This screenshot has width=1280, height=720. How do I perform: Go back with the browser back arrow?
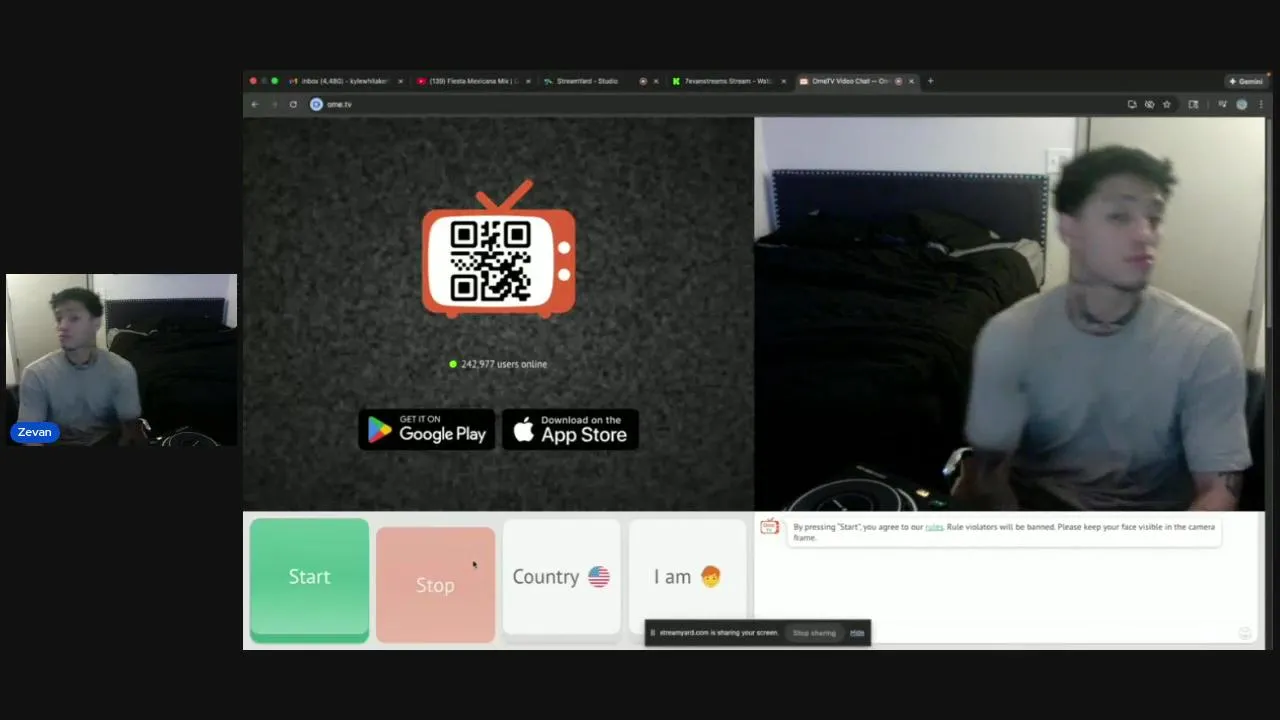[x=255, y=104]
